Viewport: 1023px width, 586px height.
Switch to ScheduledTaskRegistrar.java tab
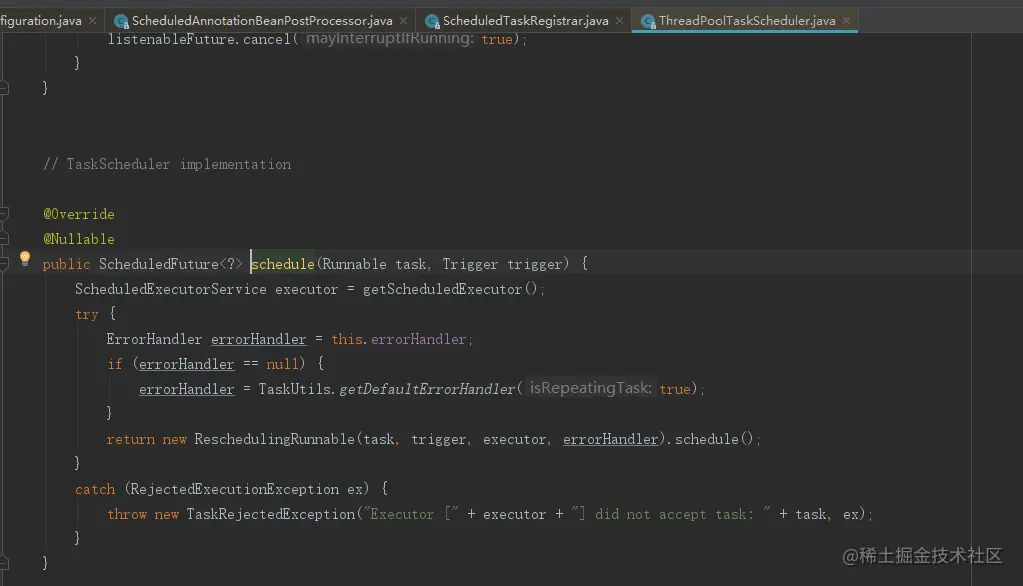coord(525,21)
